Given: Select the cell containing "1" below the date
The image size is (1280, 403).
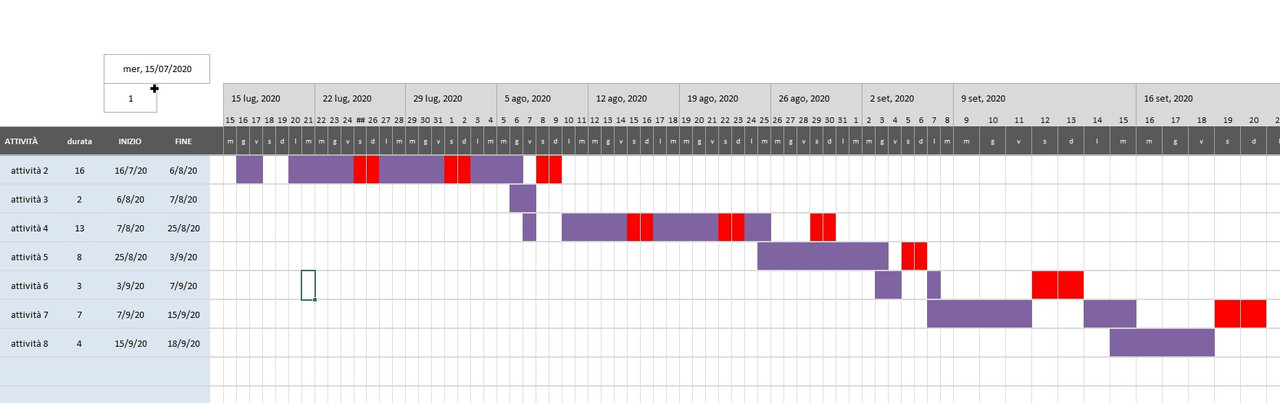Looking at the screenshot, I should (x=130, y=98).
